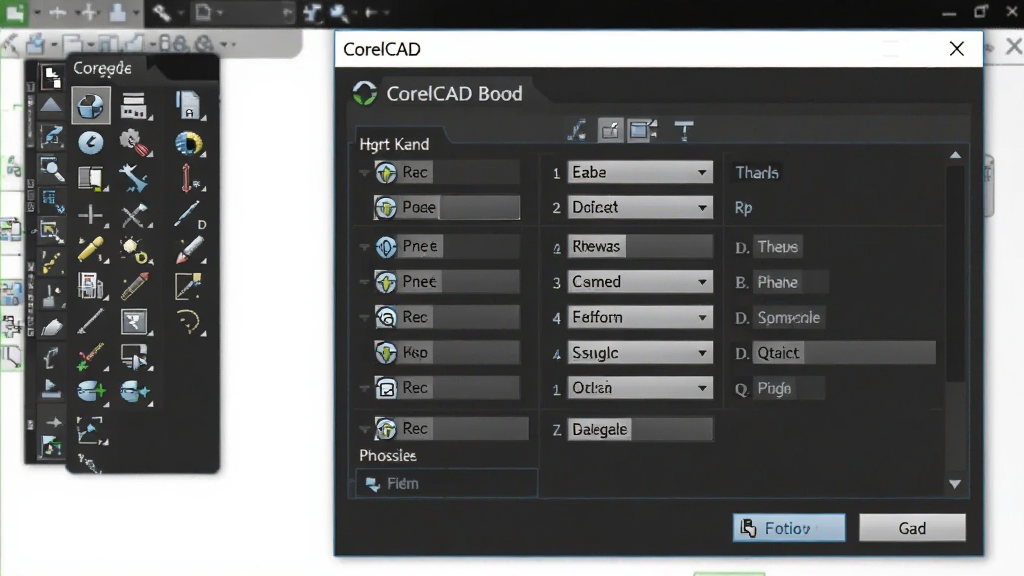Click the Rhewas input field
Image resolution: width=1024 pixels, height=576 pixels.
pos(639,246)
